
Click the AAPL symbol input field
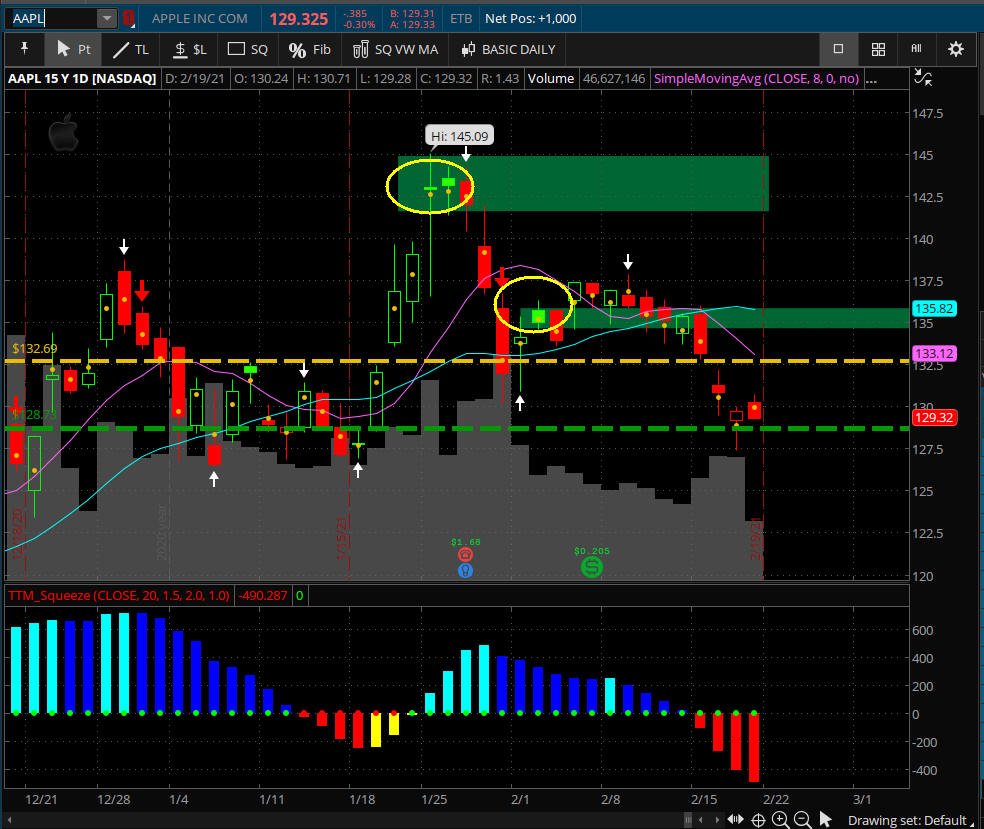pyautogui.click(x=53, y=18)
